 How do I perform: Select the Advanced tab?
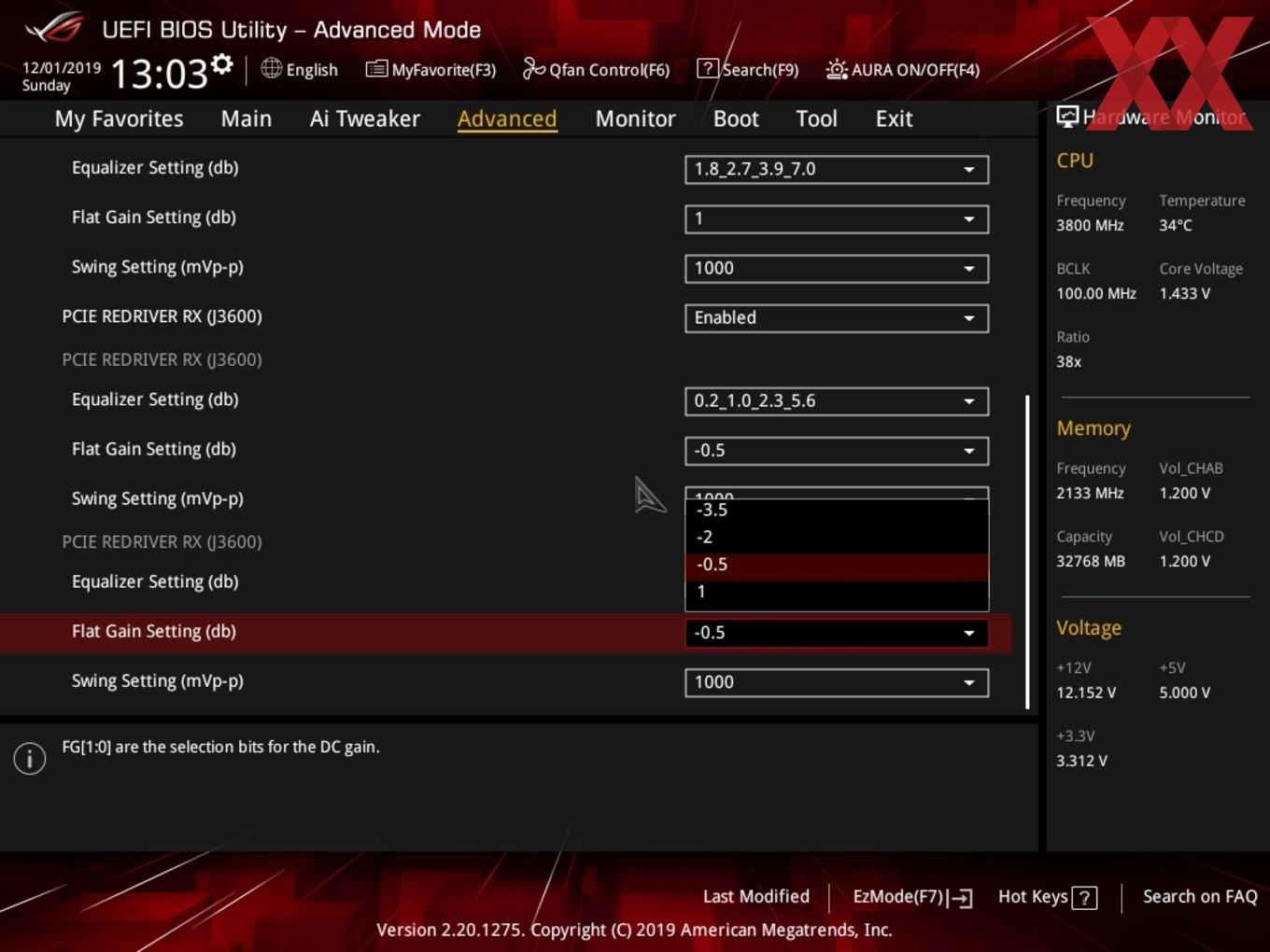pos(507,119)
